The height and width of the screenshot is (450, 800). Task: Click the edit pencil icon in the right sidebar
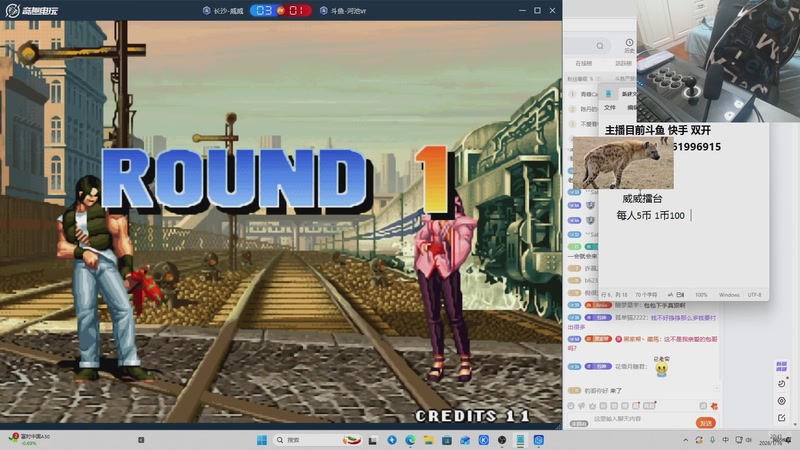coord(781,418)
